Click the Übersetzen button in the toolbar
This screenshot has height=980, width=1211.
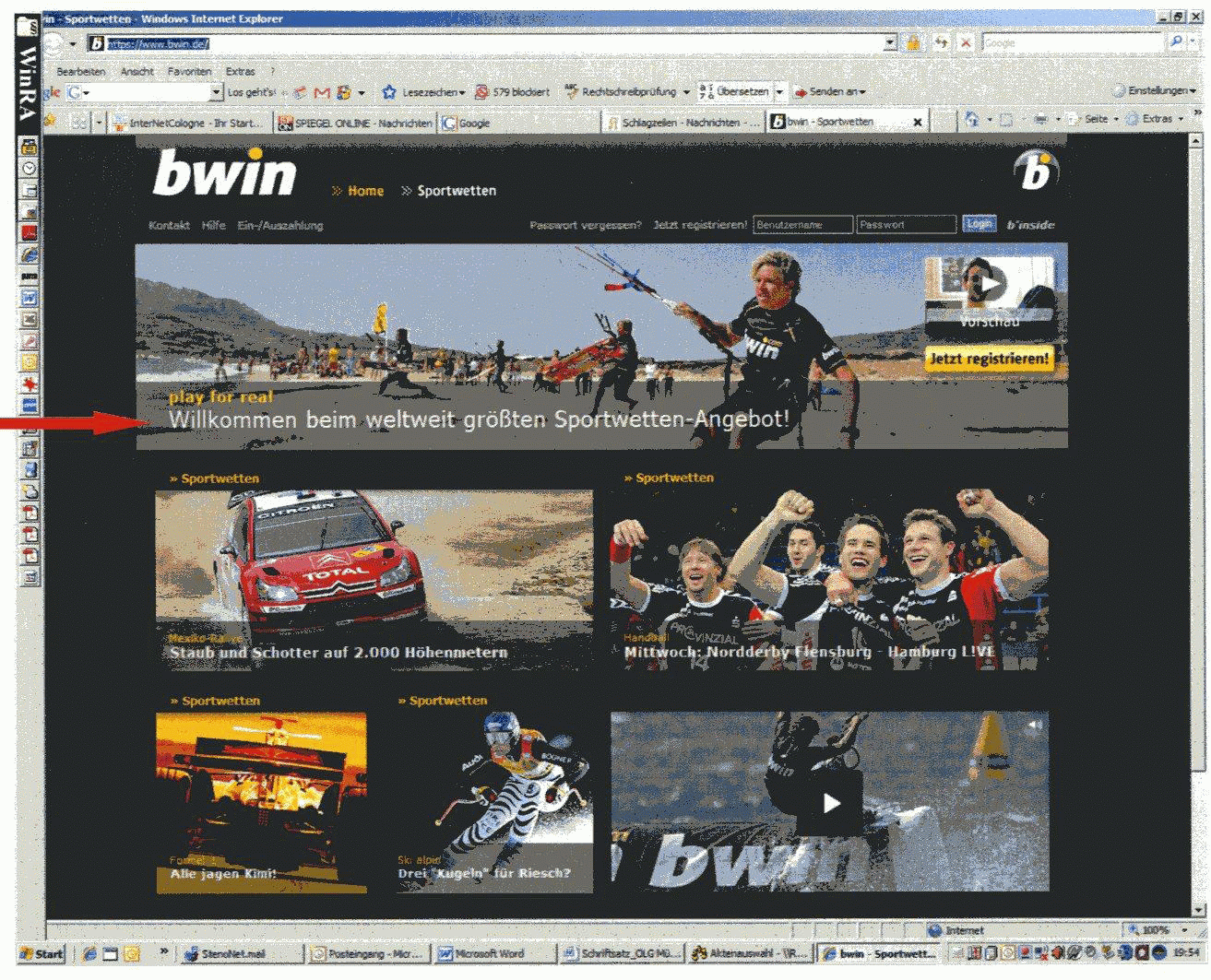click(734, 92)
